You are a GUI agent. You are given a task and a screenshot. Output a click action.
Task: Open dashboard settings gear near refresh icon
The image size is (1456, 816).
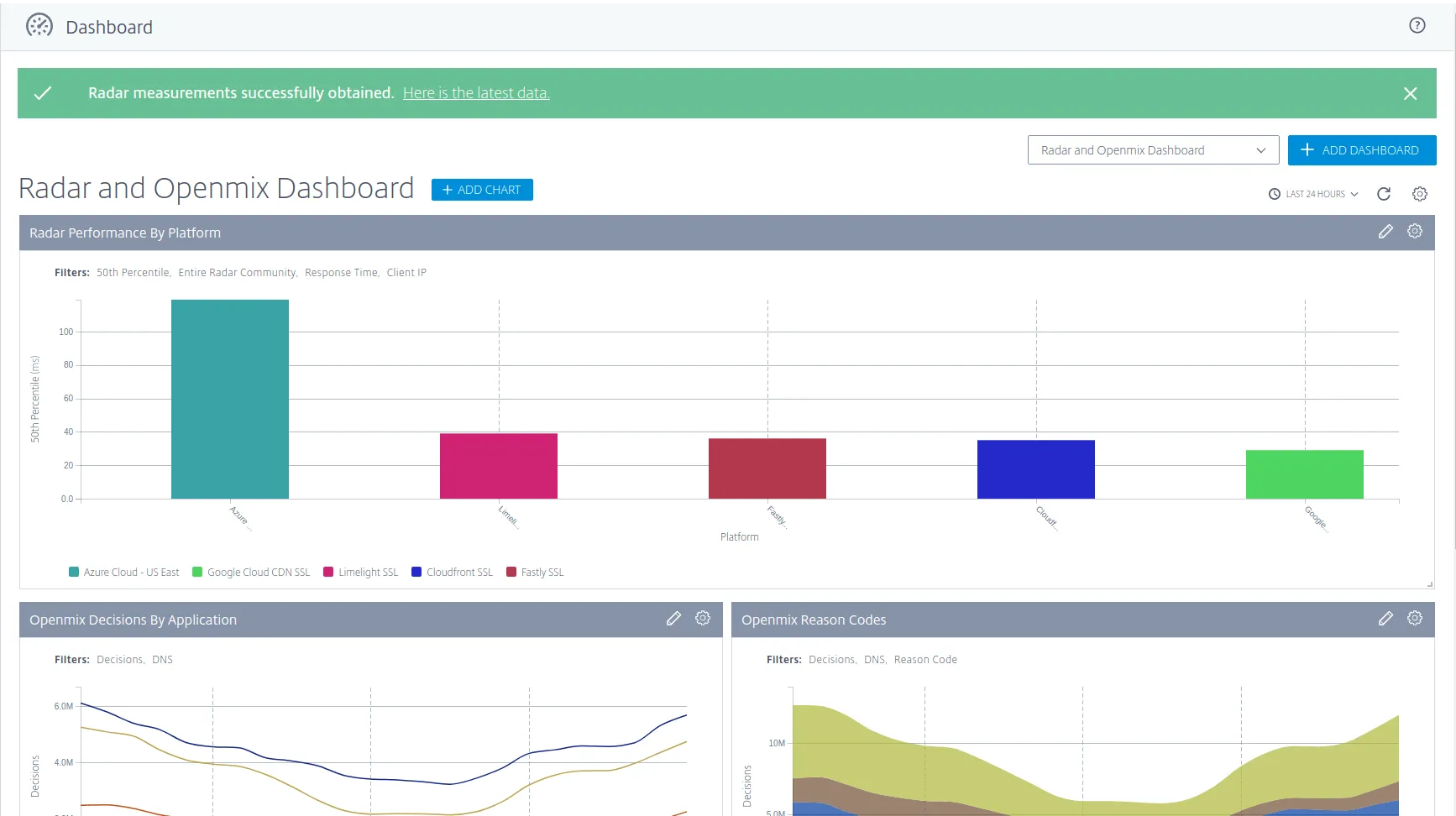click(1420, 194)
